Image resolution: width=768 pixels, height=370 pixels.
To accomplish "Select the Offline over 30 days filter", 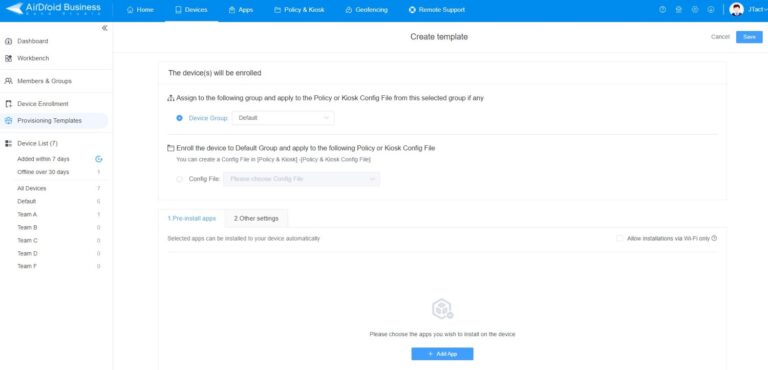I will (x=43, y=173).
